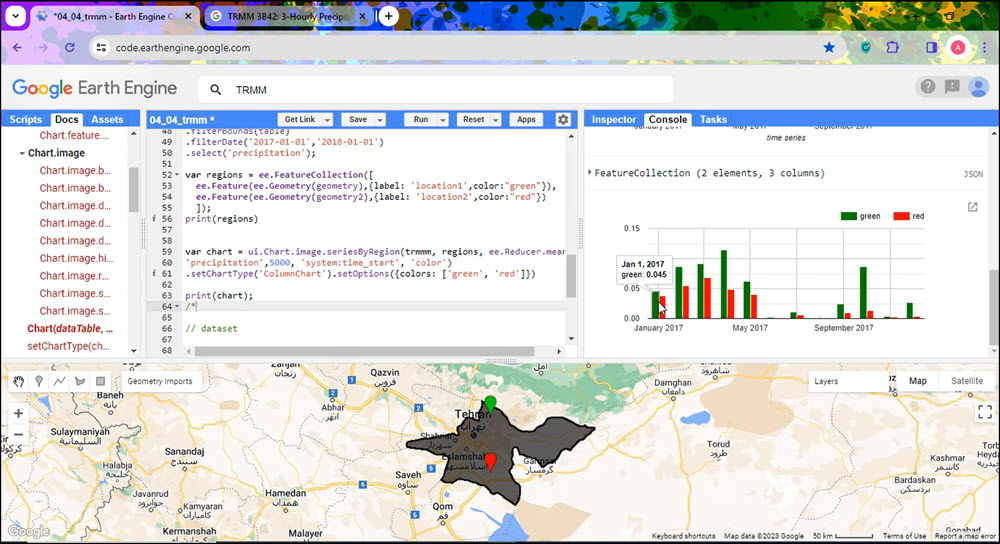Image resolution: width=1000 pixels, height=544 pixels.
Task: Click the Reset button
Action: point(474,119)
